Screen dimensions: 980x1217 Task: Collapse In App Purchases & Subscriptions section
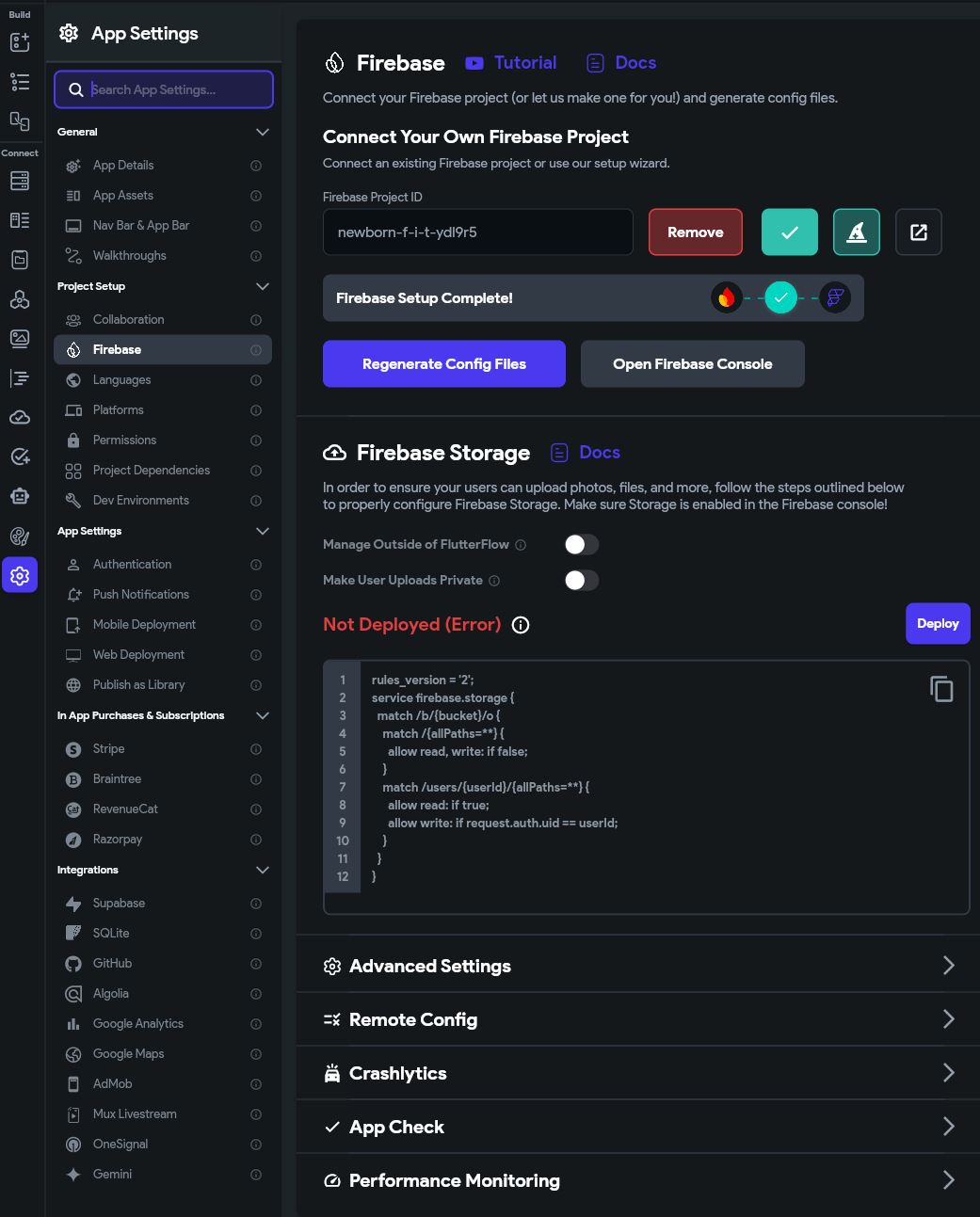pyautogui.click(x=263, y=715)
